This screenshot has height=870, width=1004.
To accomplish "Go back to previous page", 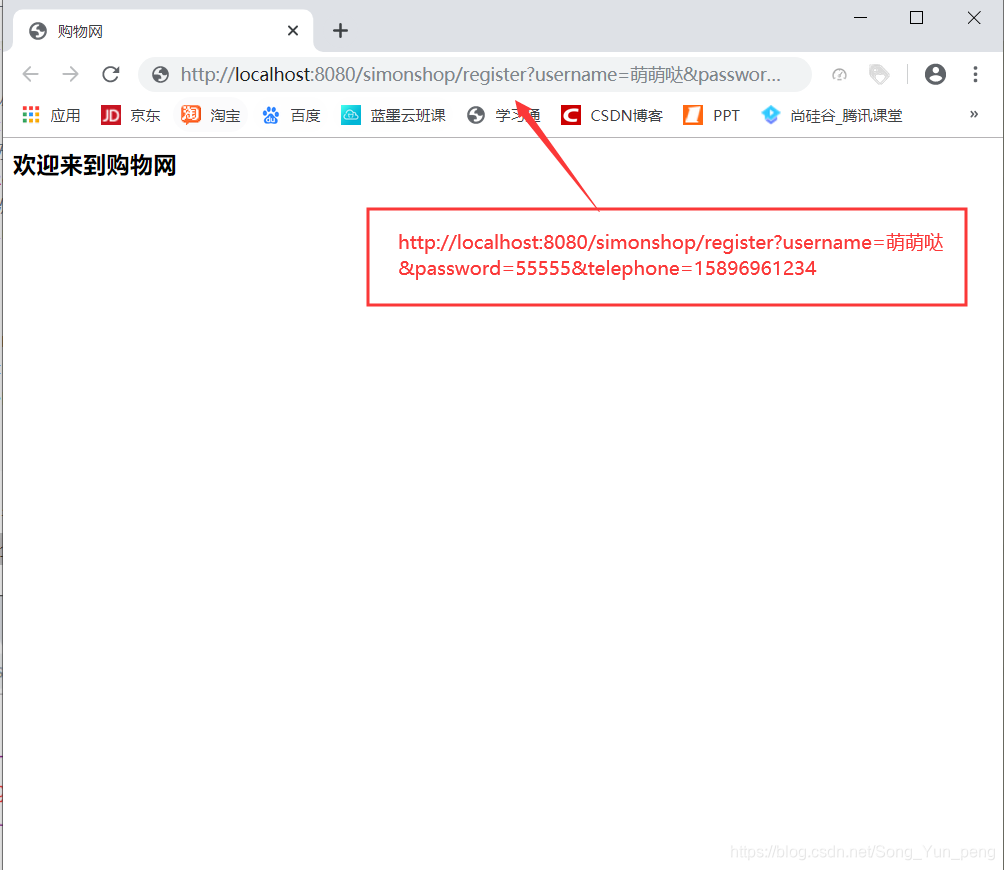I will coord(31,74).
